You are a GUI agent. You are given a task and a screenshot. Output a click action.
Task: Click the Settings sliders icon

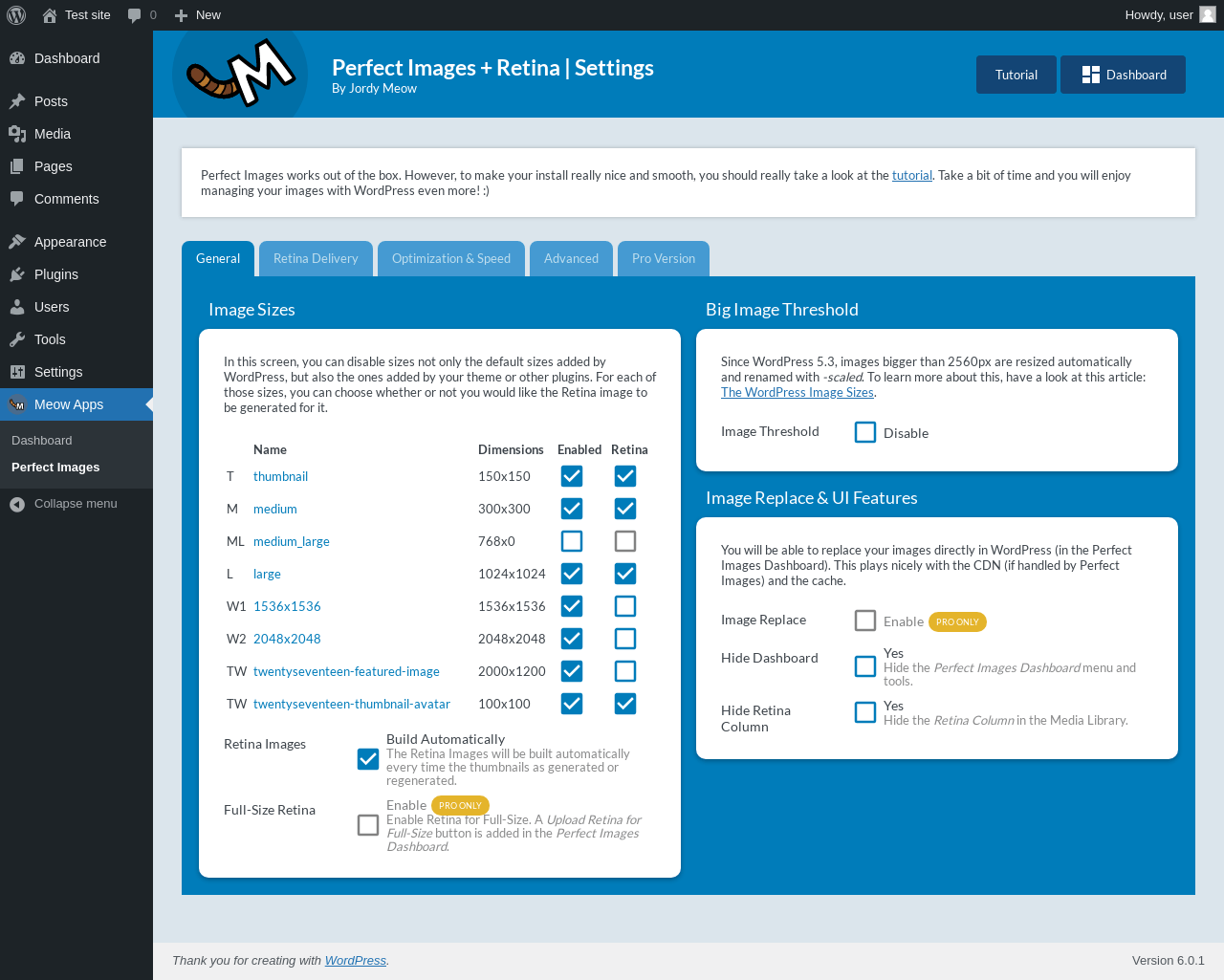point(17,372)
